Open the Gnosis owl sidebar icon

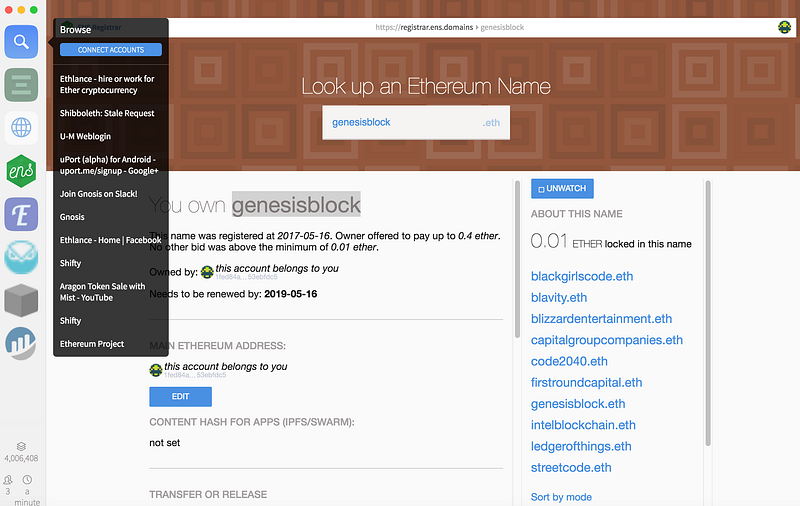click(21, 257)
